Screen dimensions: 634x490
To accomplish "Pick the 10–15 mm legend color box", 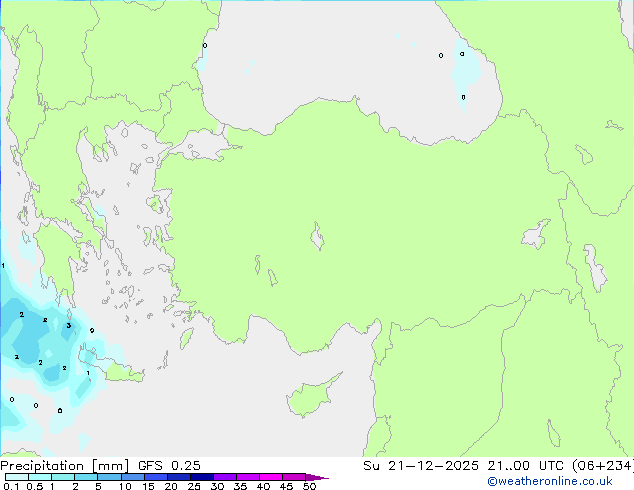I will pos(133,477).
